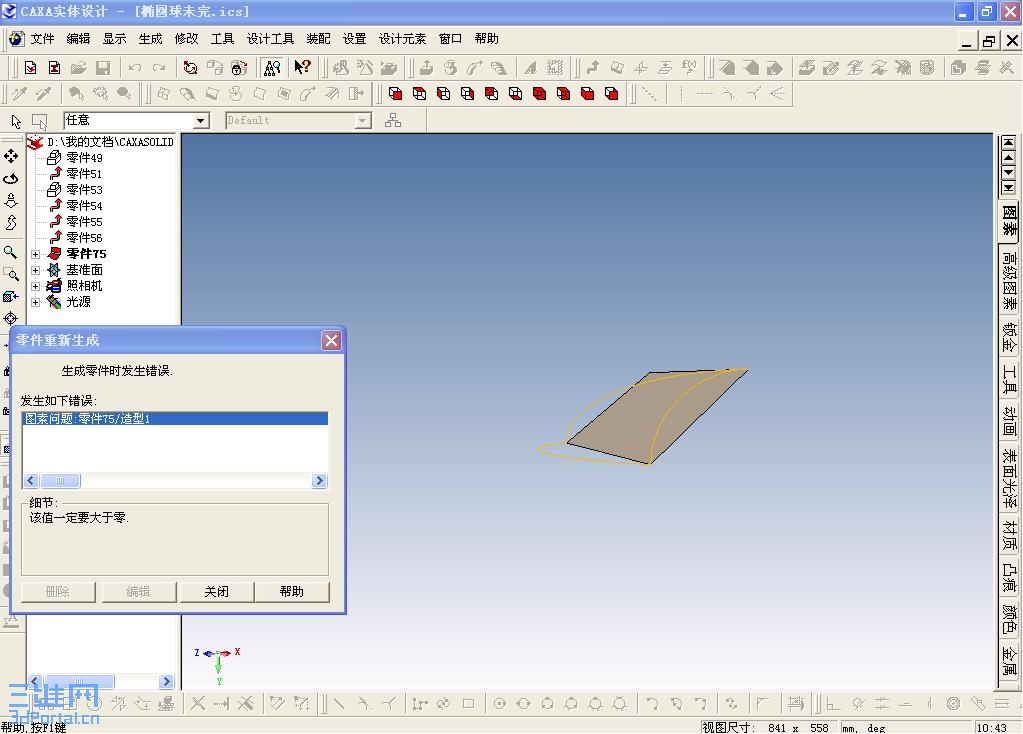Click the zoom magnifier tool in sidebar
The width and height of the screenshot is (1023, 734).
pos(10,252)
